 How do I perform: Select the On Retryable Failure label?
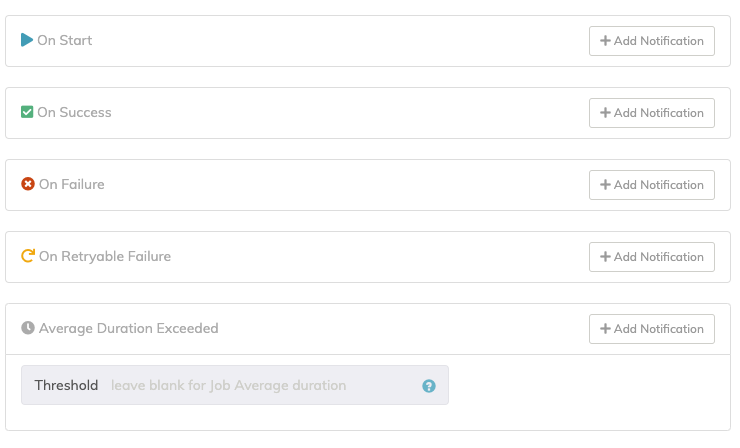point(105,256)
